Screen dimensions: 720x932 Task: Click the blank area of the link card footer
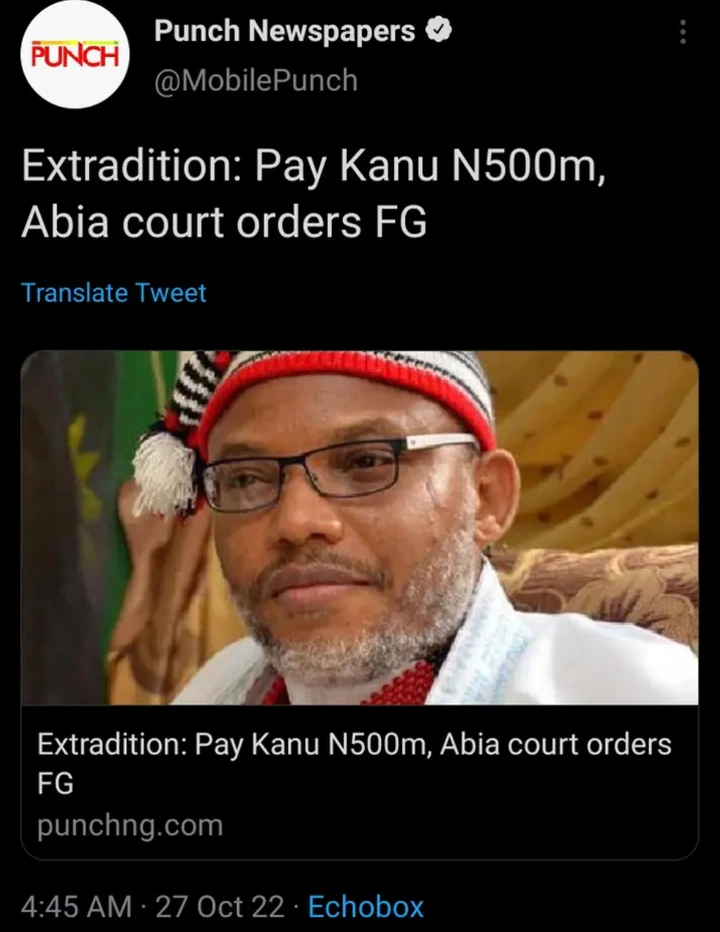point(458,826)
